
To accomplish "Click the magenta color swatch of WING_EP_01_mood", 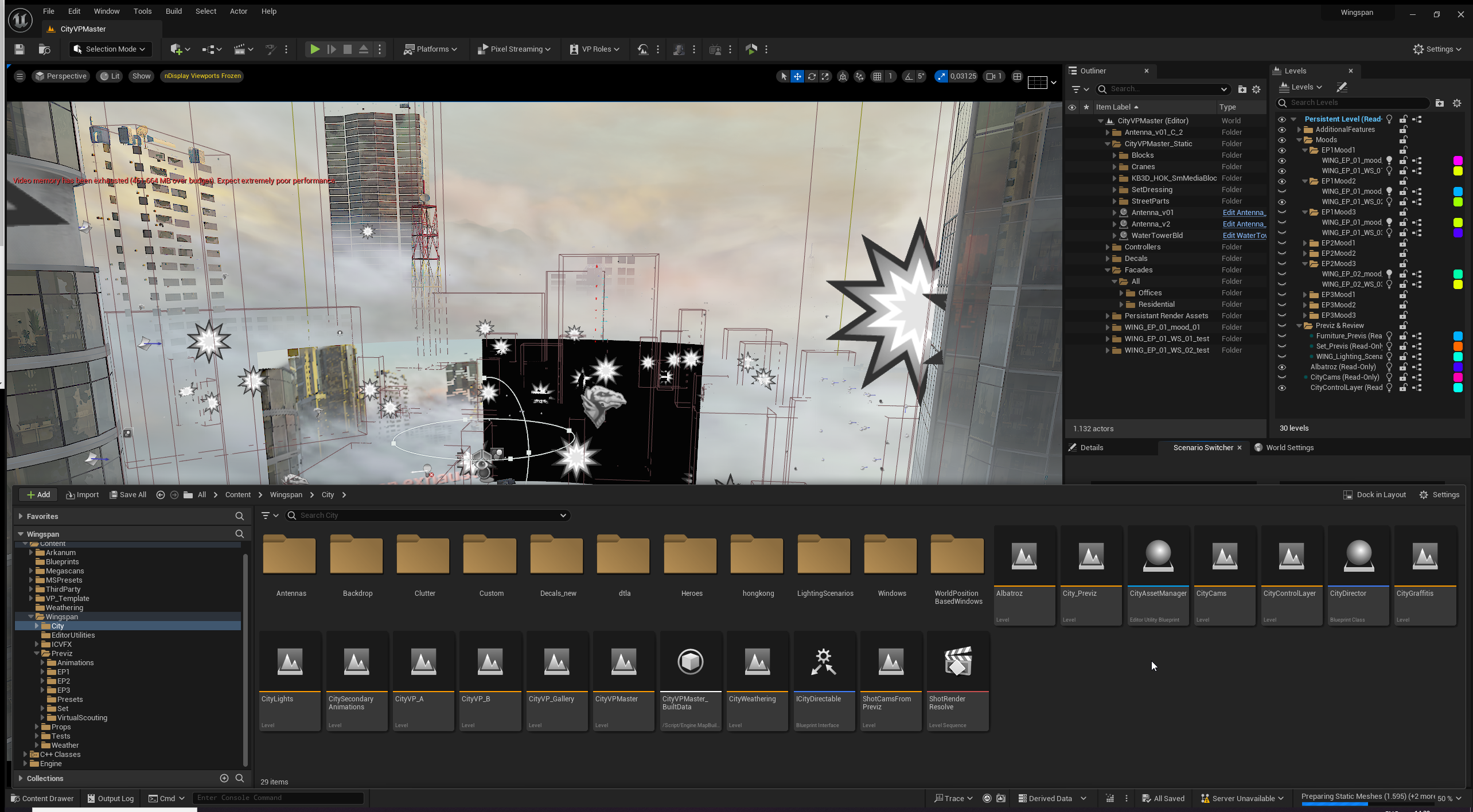I will 1458,161.
